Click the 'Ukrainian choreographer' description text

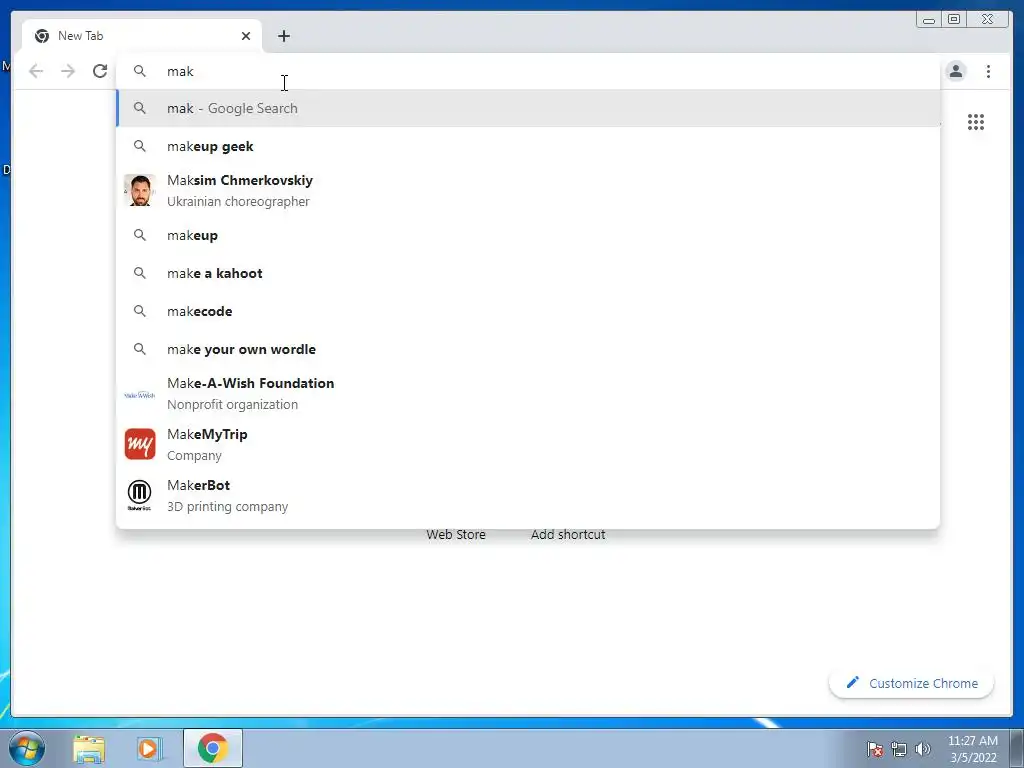coord(238,202)
